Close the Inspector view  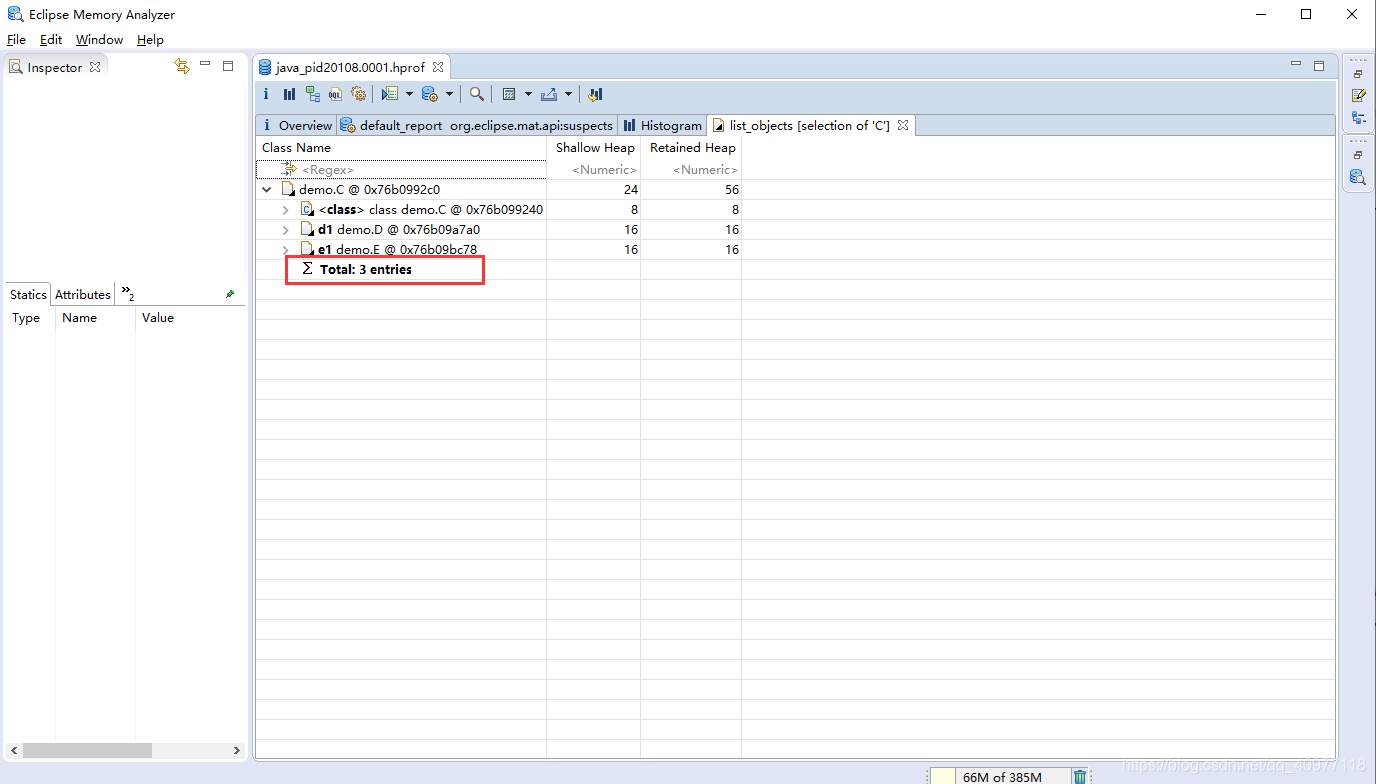(95, 67)
